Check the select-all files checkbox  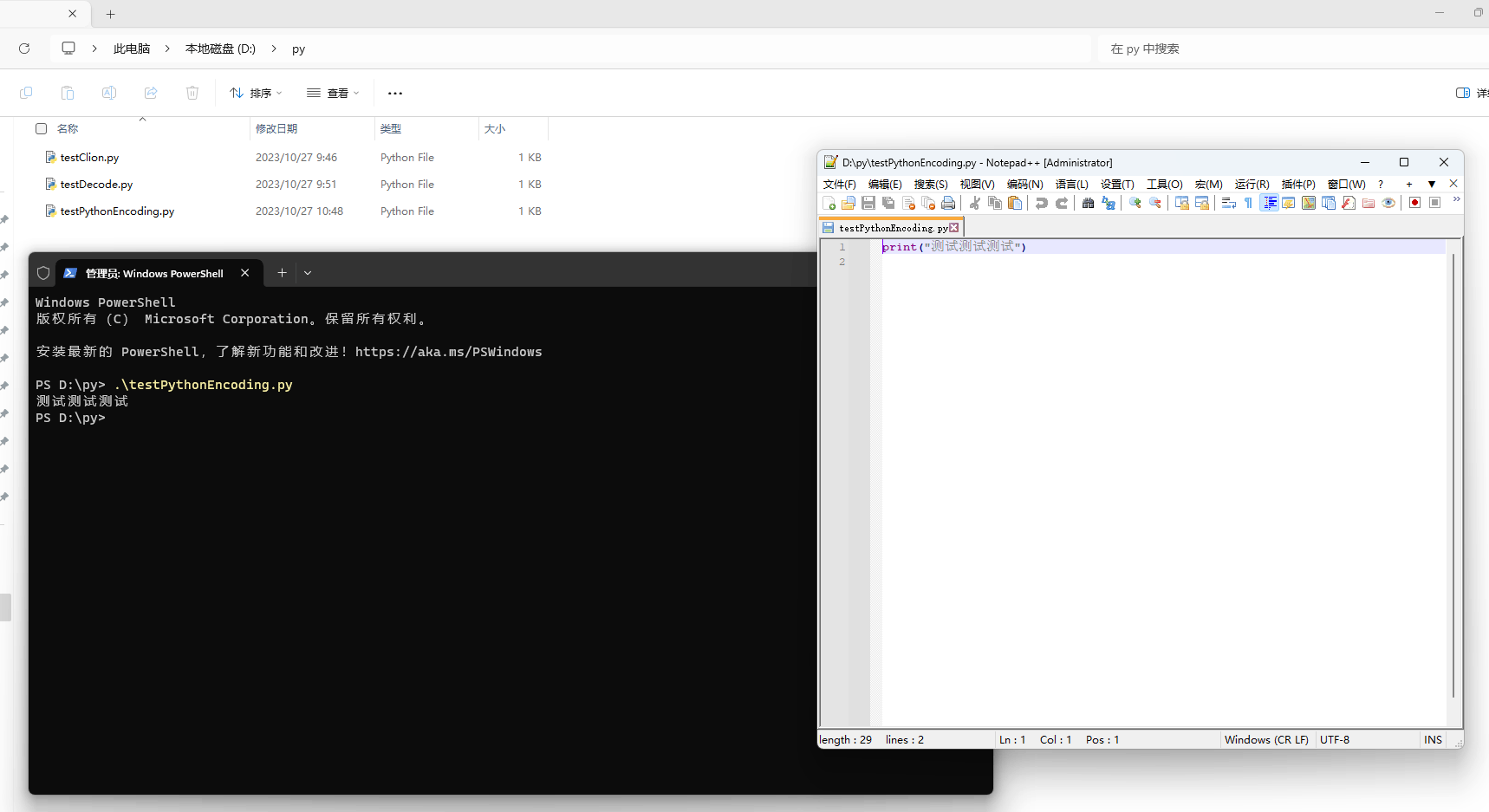click(x=41, y=128)
